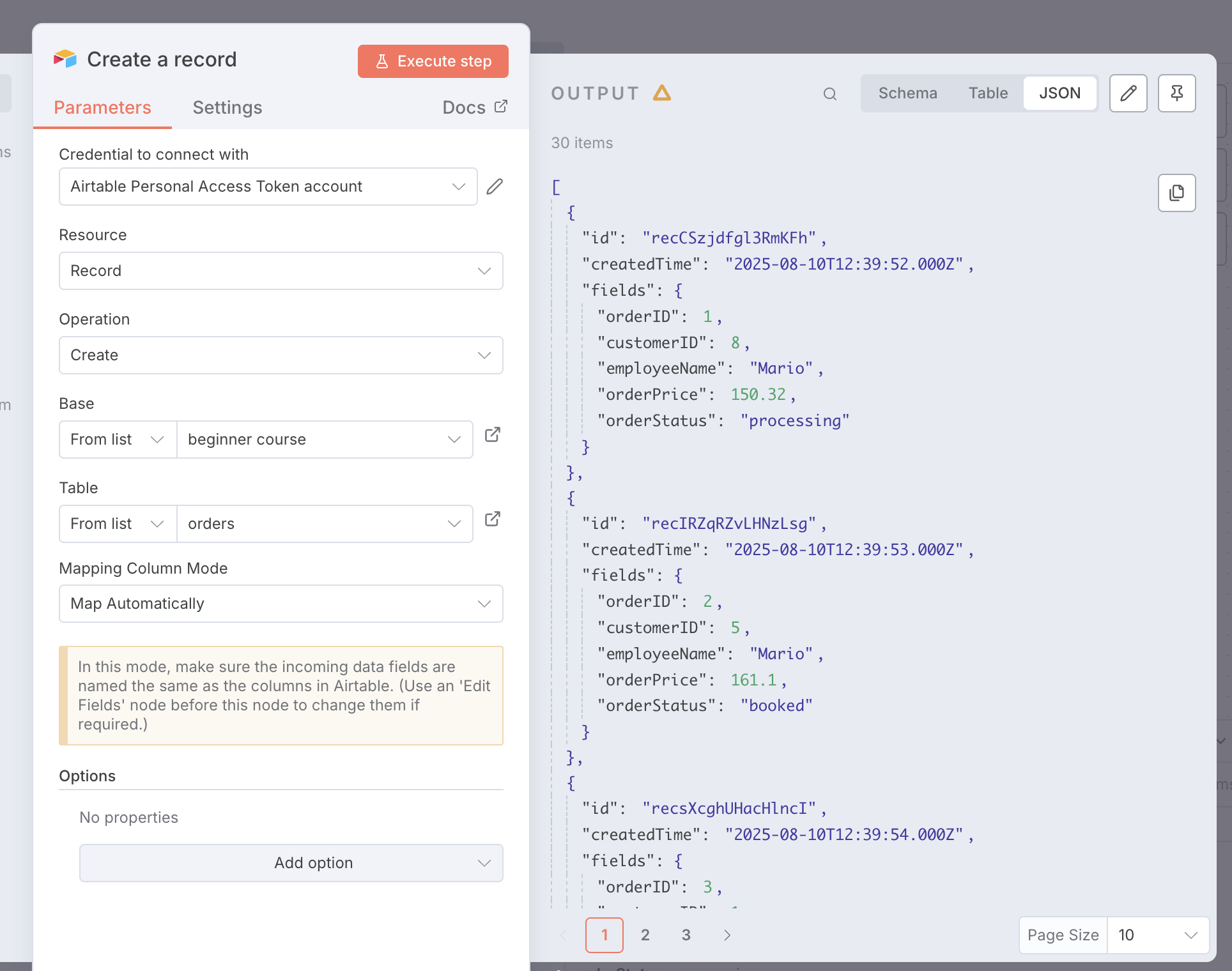Screen dimensions: 1232x971
Task: Expand the Add option dropdown
Action: point(291,863)
